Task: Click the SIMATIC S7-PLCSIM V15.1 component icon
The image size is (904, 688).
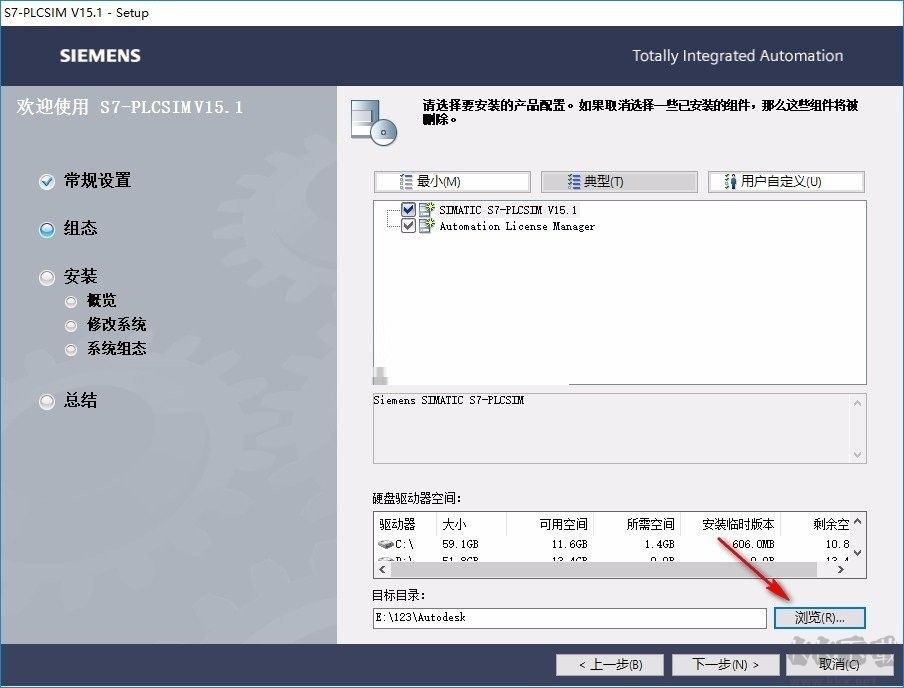Action: tap(427, 209)
